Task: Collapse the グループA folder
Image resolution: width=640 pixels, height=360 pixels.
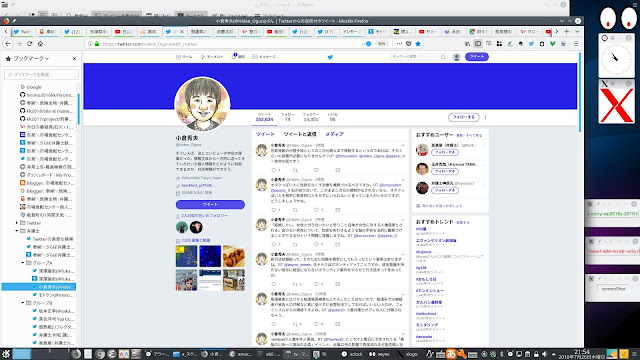Action: click(23, 263)
